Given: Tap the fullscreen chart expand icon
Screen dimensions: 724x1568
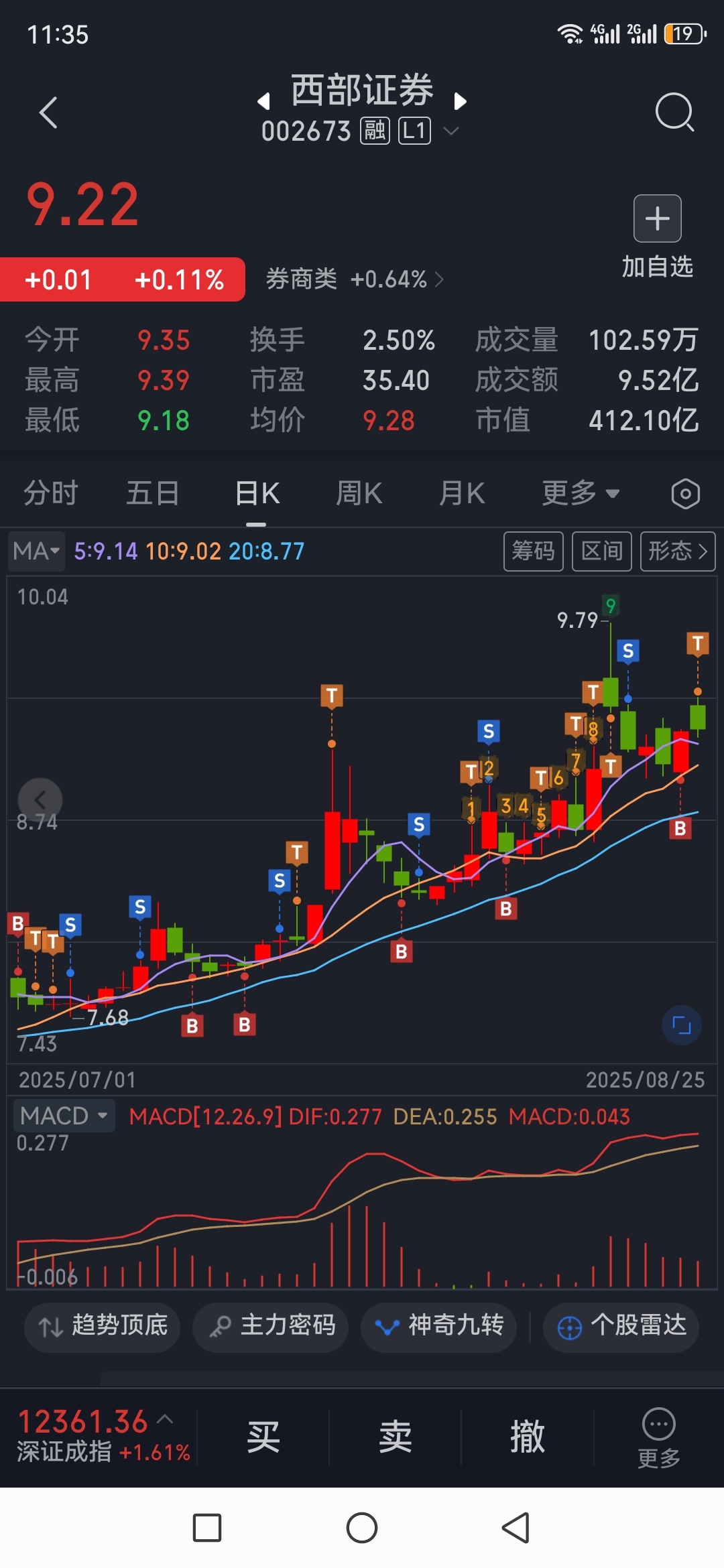Looking at the screenshot, I should [x=682, y=1025].
